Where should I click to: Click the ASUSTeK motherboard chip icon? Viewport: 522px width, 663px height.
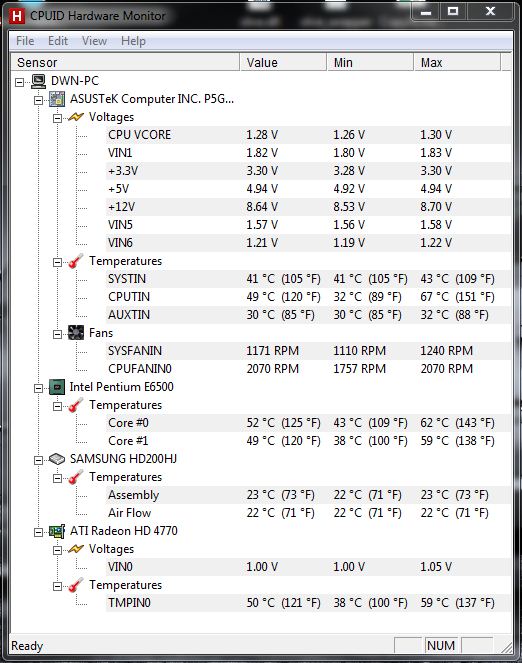click(x=57, y=99)
